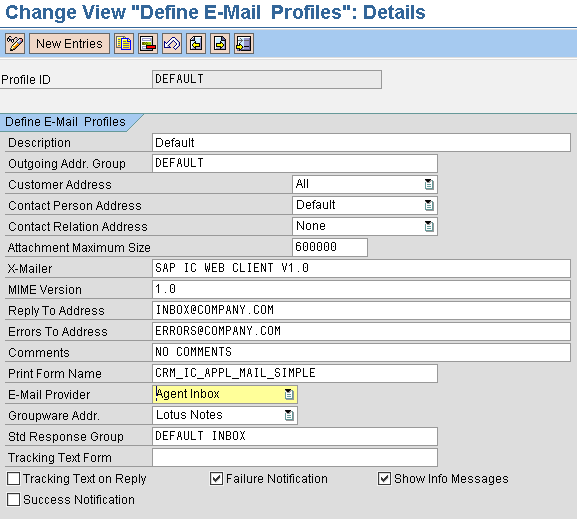Click the Undo Change toolbar icon

click(x=172, y=44)
